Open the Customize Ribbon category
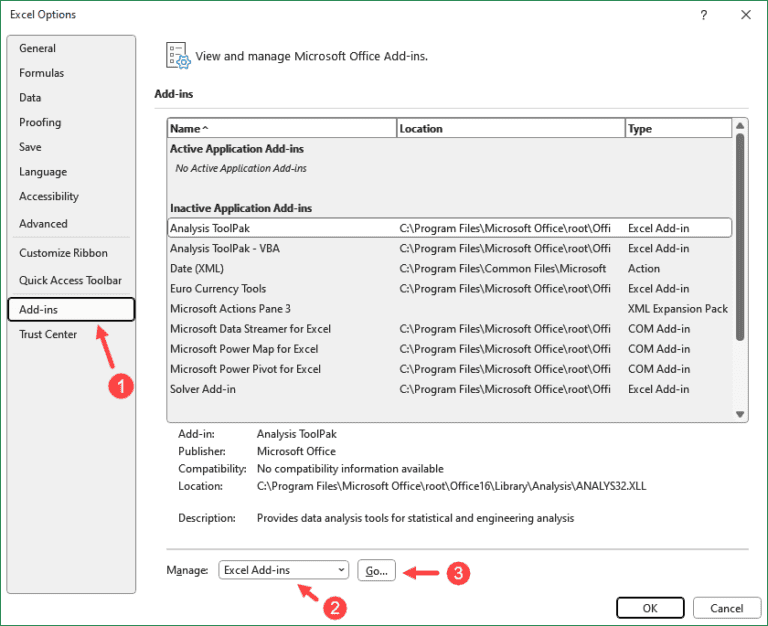 (63, 253)
